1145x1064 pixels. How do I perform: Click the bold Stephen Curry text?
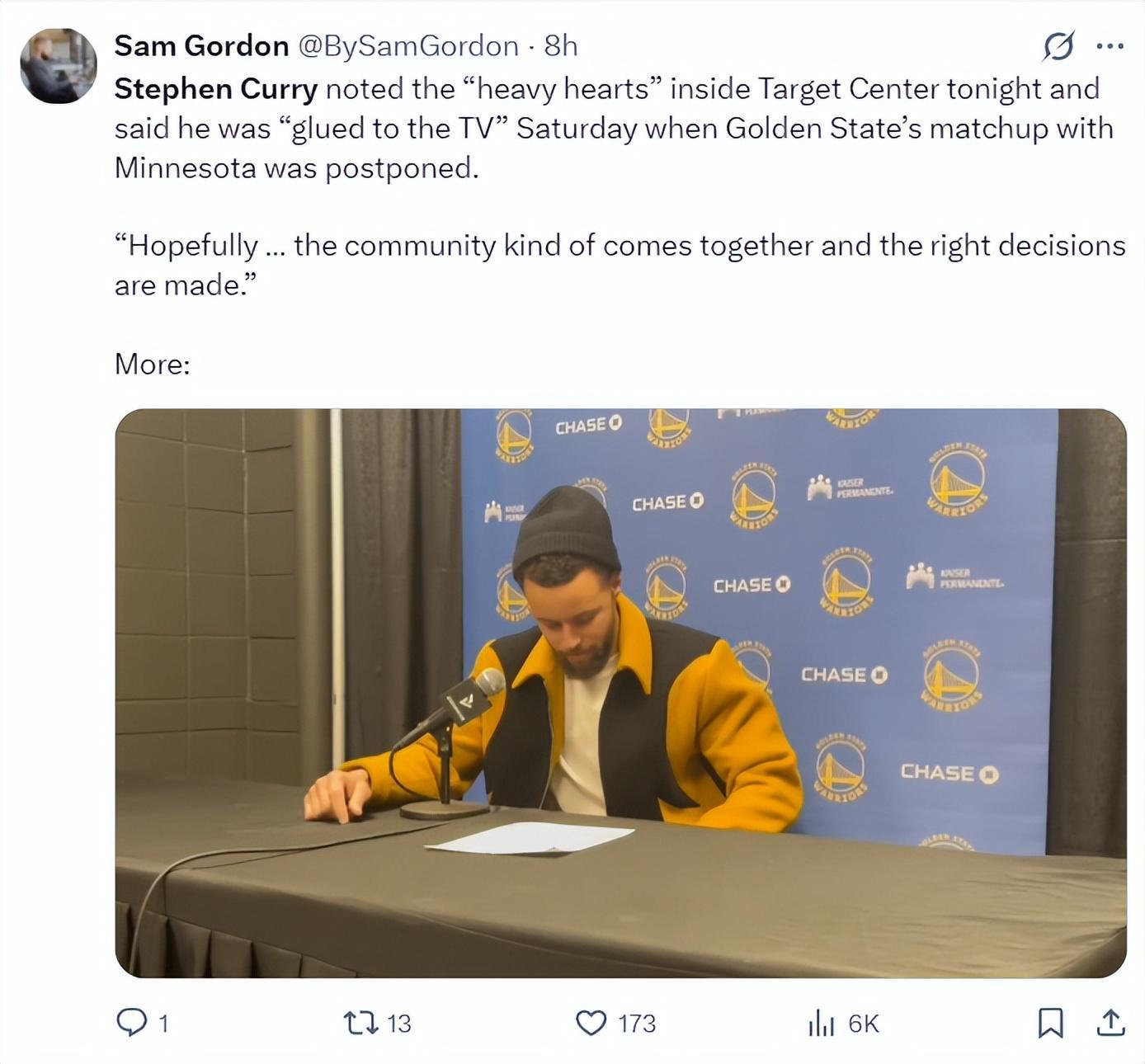[x=215, y=88]
